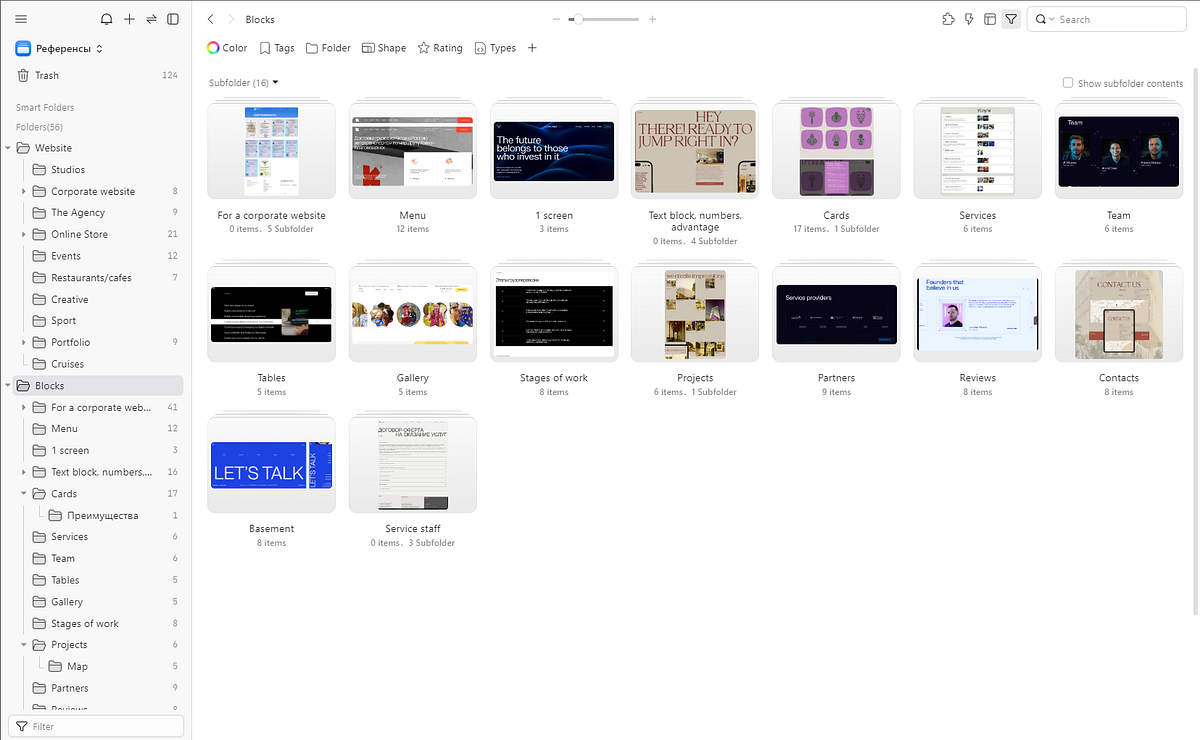Image resolution: width=1200 pixels, height=740 pixels.
Task: Add a filter with the plus after Types
Action: [532, 48]
